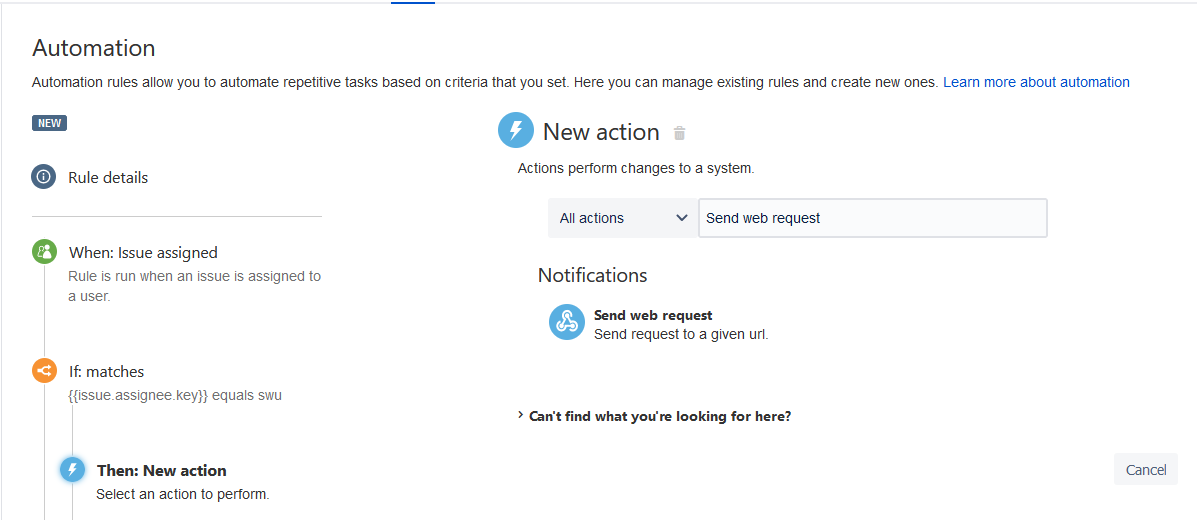Open Learn more about automation link
Image resolution: width=1197 pixels, height=520 pixels.
1036,82
